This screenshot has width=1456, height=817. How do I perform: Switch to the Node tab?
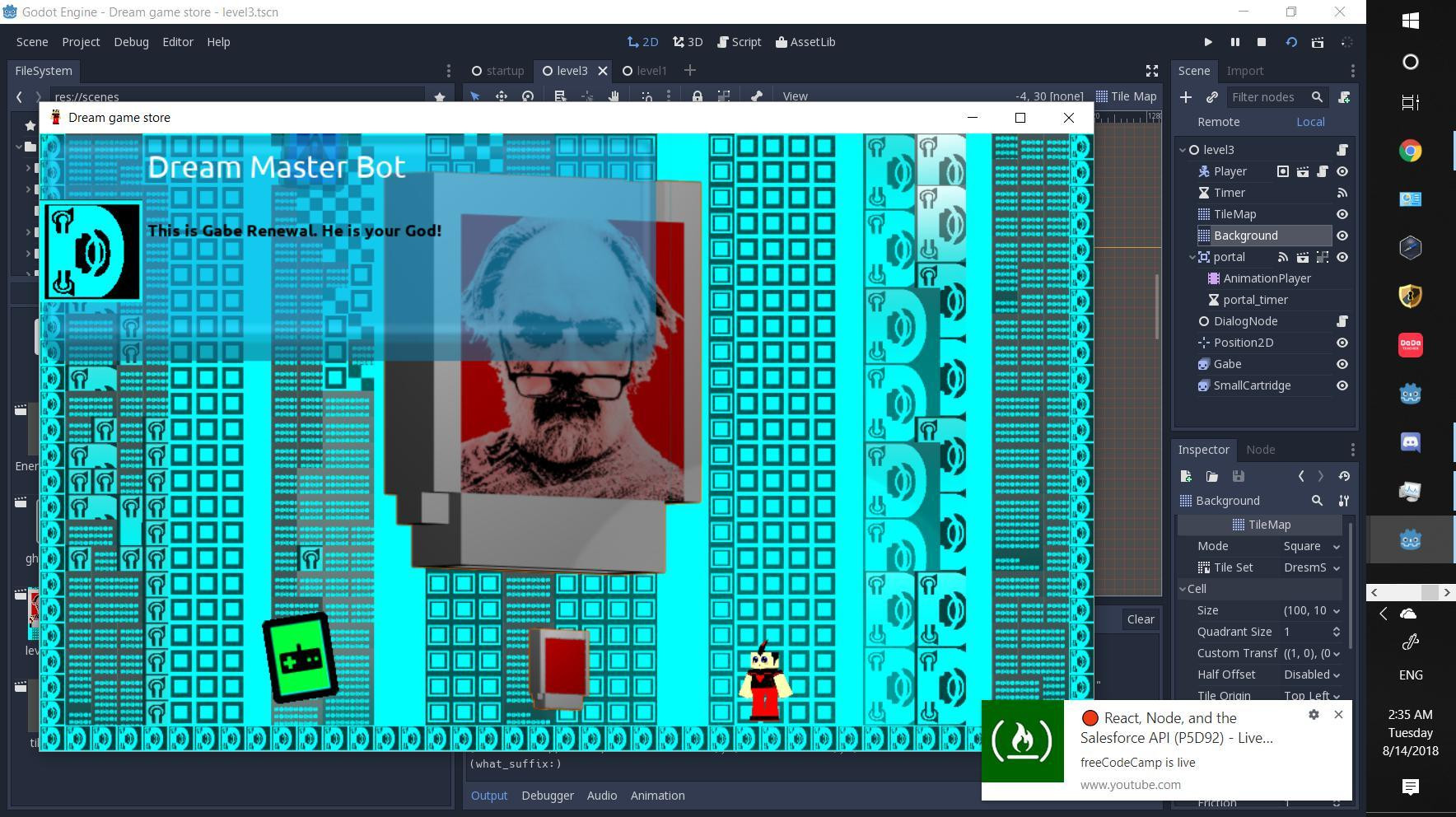[x=1260, y=450]
